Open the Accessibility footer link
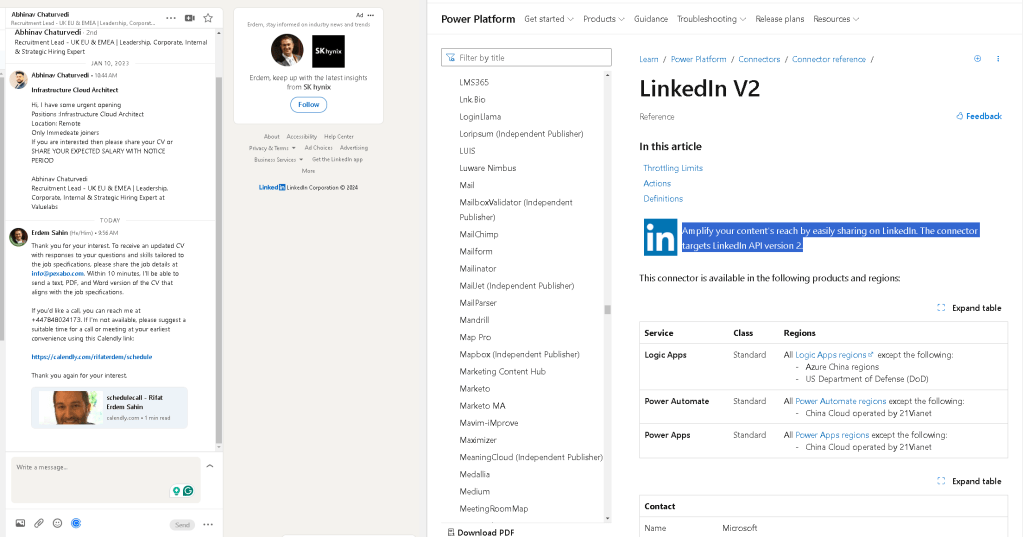The image size is (1023, 537). pos(301,136)
